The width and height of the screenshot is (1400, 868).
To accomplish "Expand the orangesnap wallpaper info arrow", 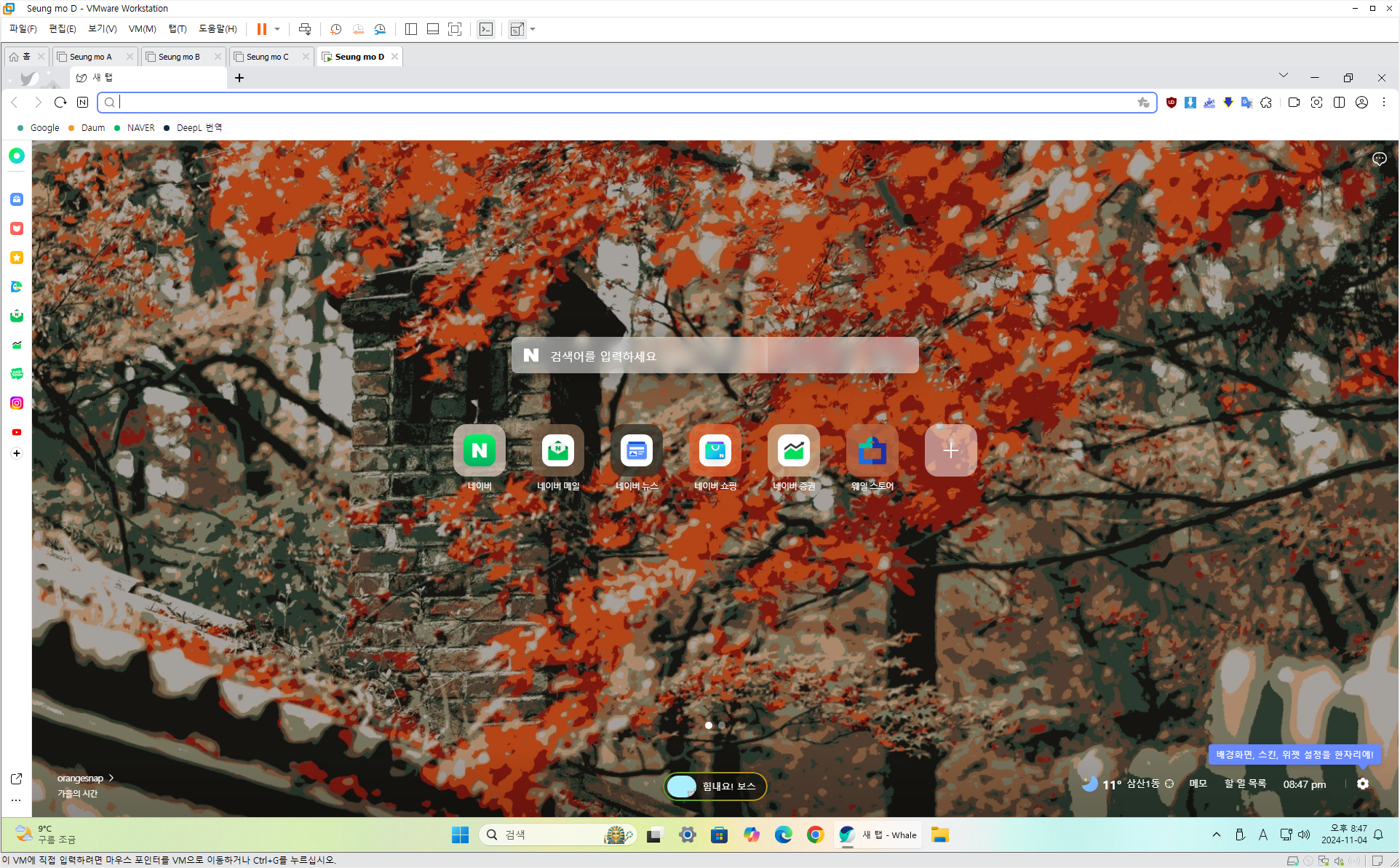I will tap(111, 778).
